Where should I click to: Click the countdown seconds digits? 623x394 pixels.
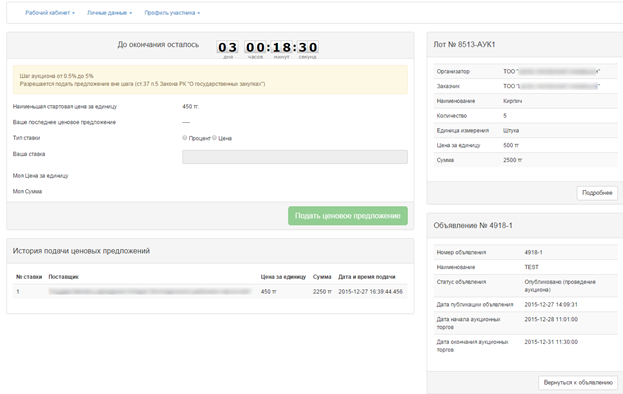click(x=308, y=47)
